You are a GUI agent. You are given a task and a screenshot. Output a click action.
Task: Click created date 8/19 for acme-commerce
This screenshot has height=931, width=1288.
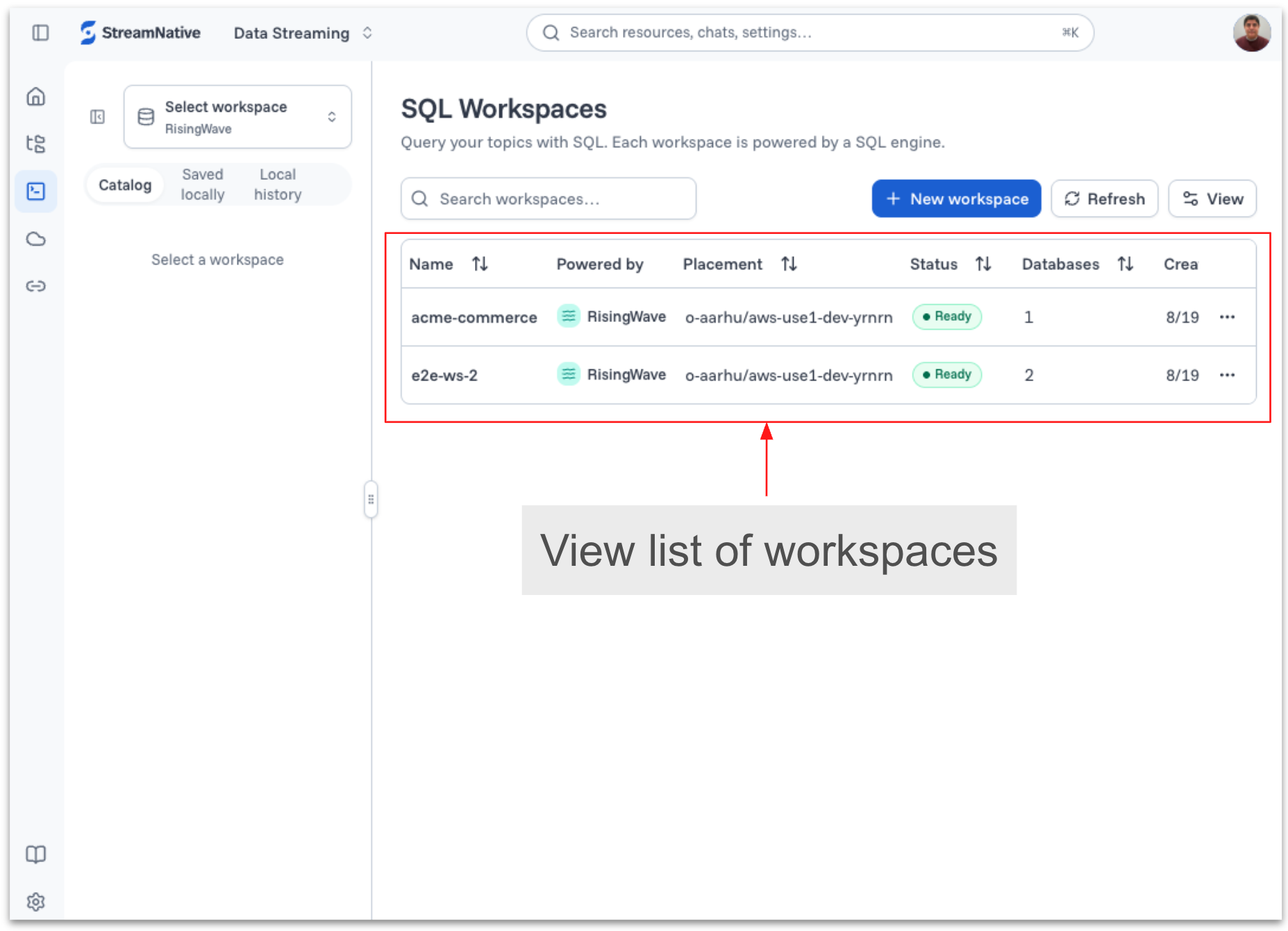1182,317
